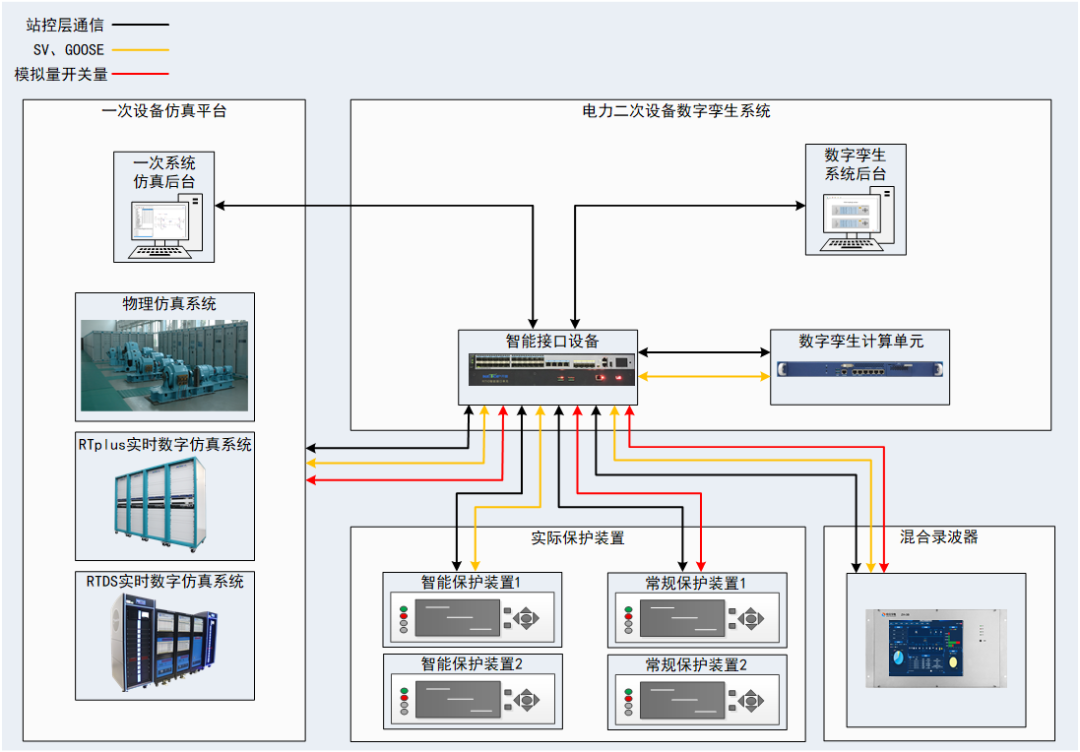Screen dimensions: 1080x752
Task: Click the black 站控层通信 legend line
Action: [141, 25]
